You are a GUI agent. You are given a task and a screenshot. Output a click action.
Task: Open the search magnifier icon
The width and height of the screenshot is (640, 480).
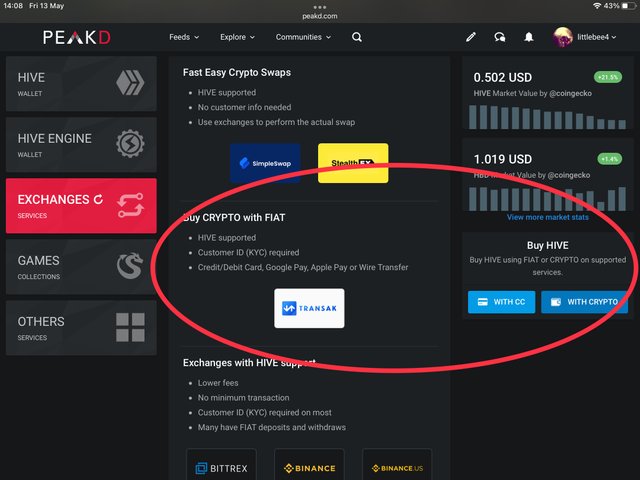point(357,37)
